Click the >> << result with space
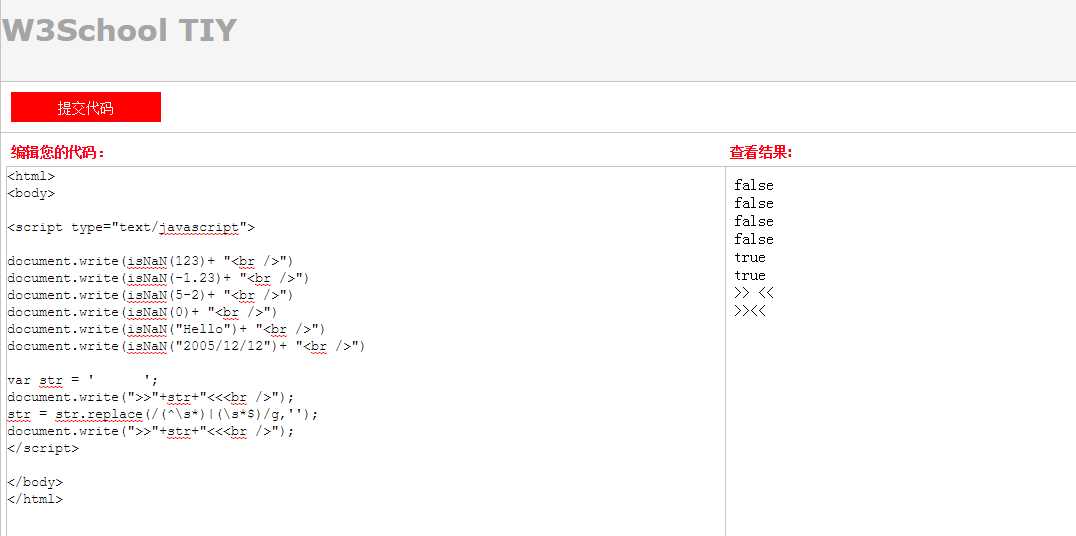This screenshot has width=1076, height=536. coord(754,294)
